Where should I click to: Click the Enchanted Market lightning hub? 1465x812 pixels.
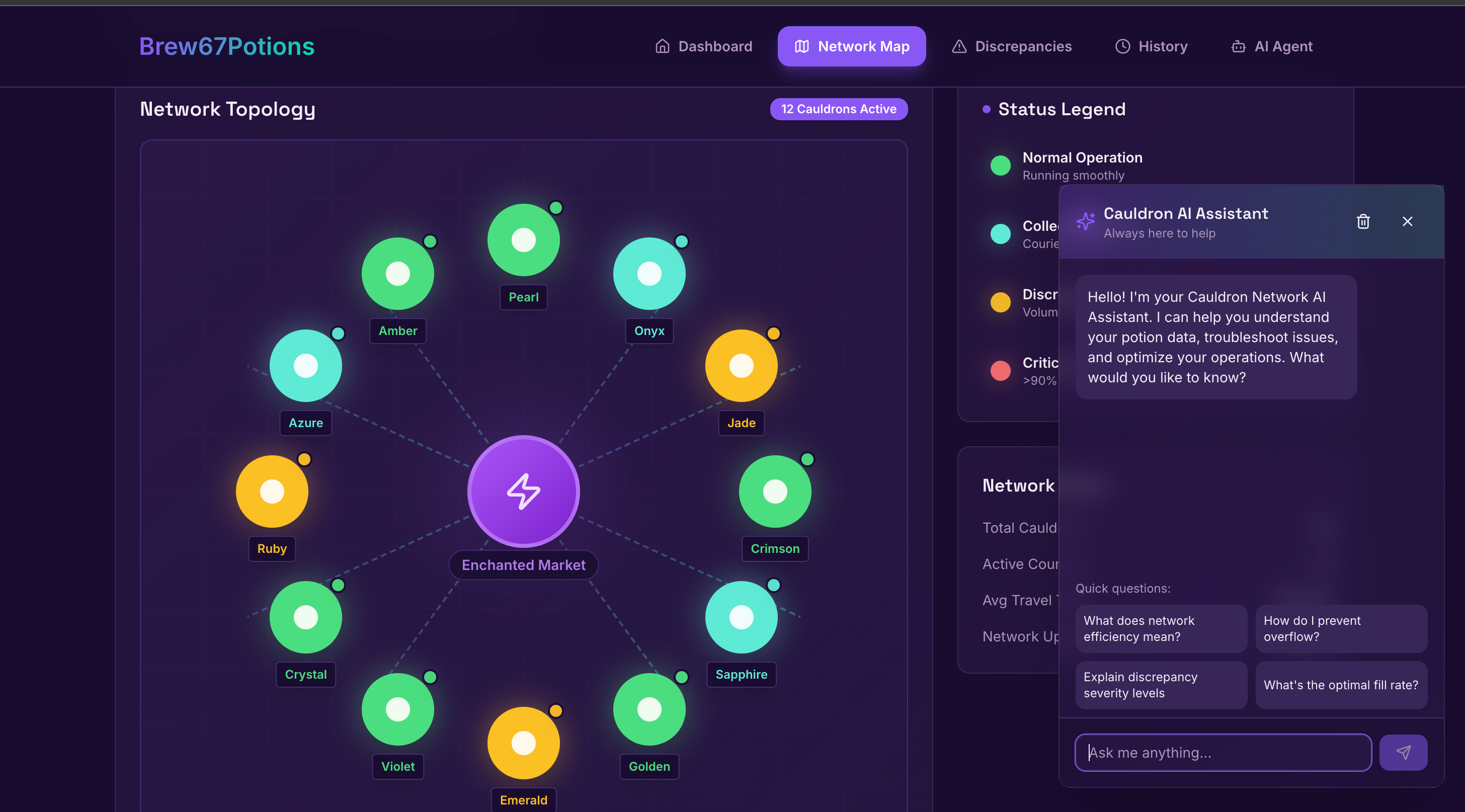click(x=523, y=492)
